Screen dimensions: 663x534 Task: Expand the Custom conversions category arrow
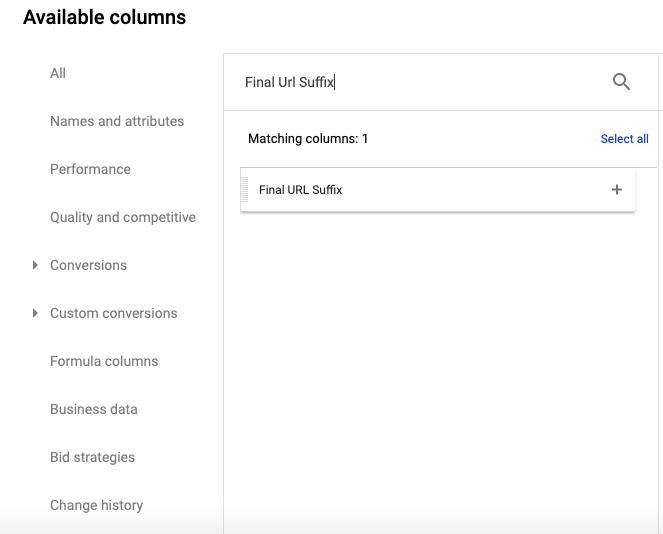point(35,313)
